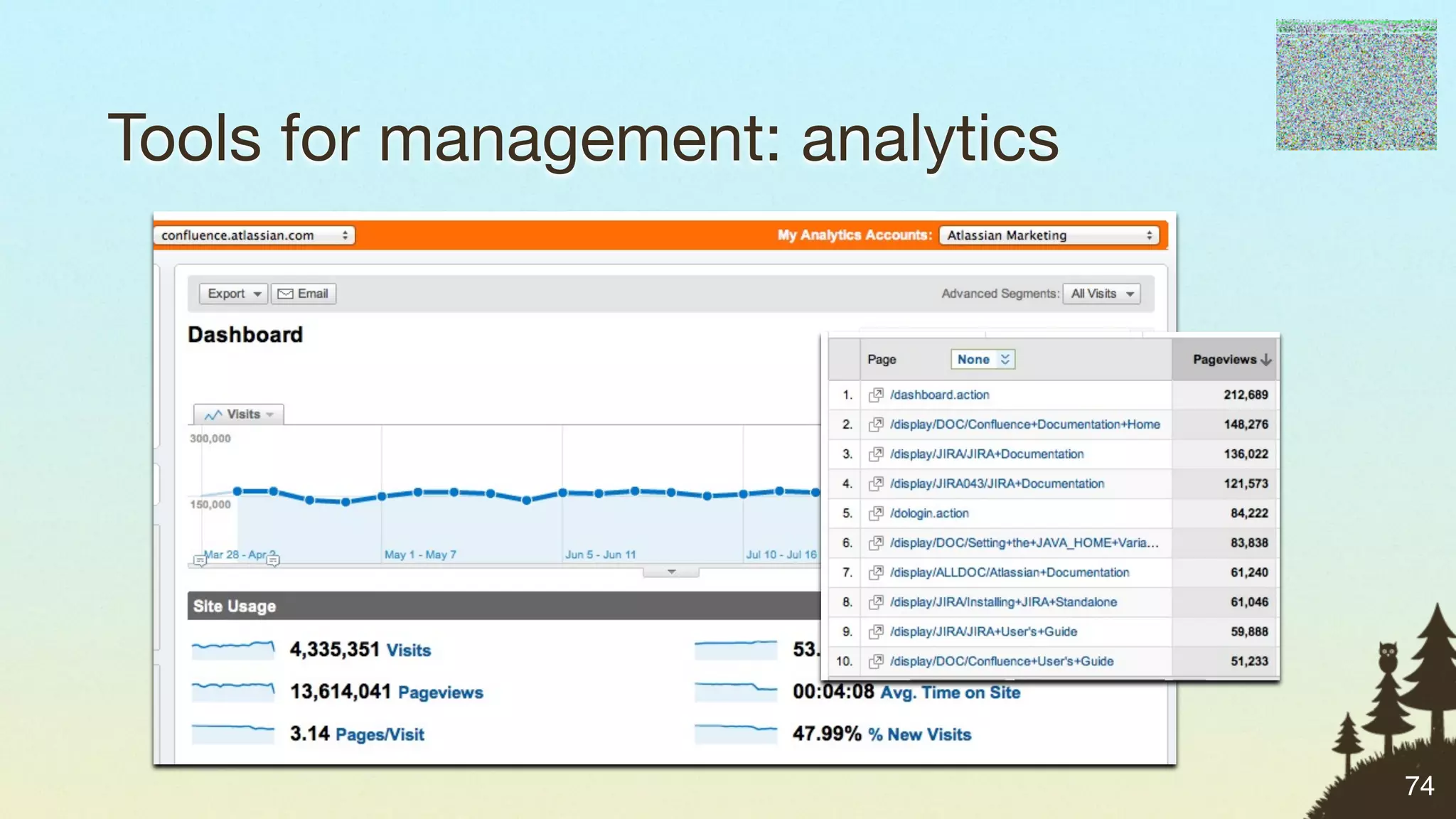The height and width of the screenshot is (819, 1456).
Task: Open external icon for Confluence+Documentation+Home row
Action: pos(877,424)
